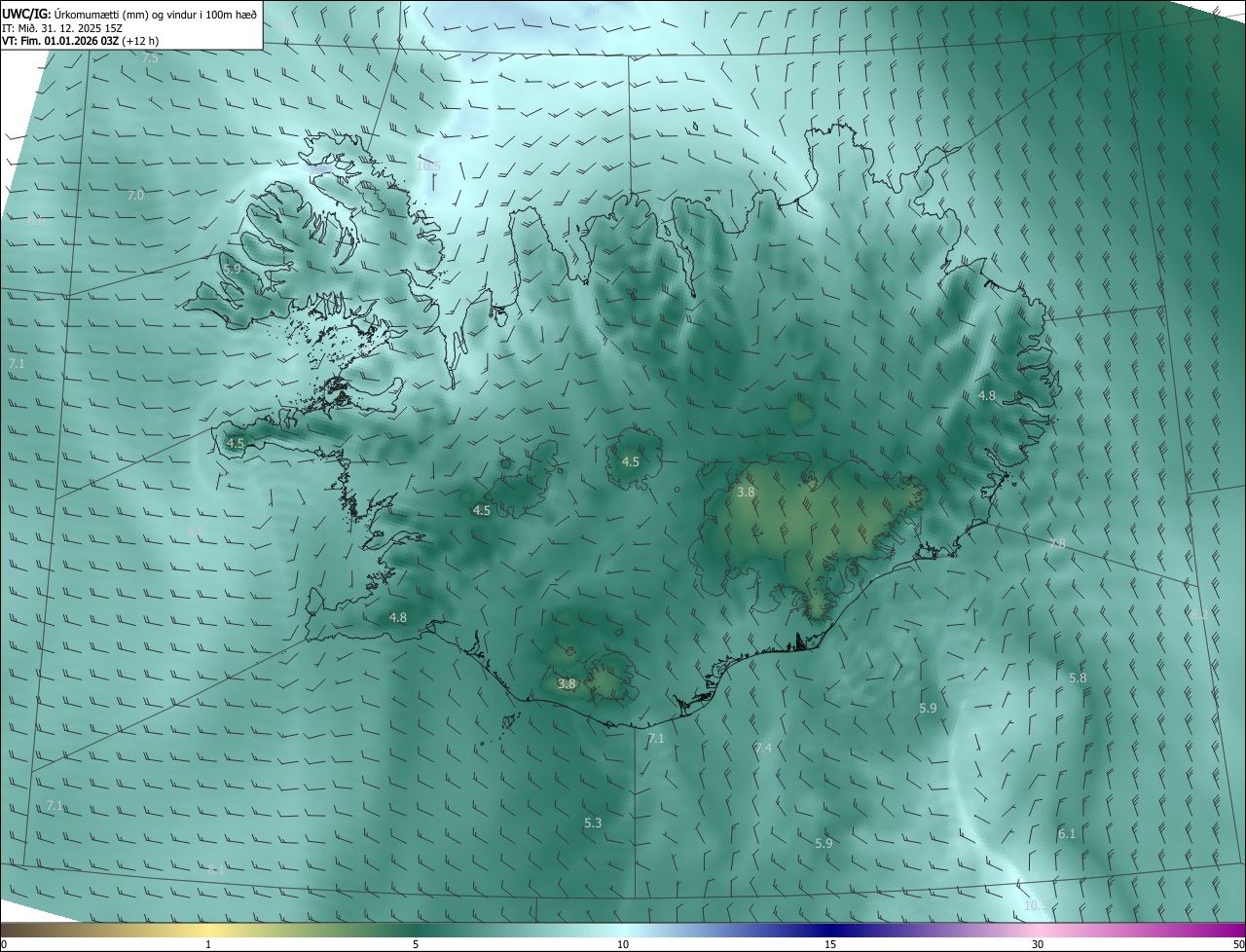
Task: Click the pink color above tick 30
Action: tap(1038, 930)
